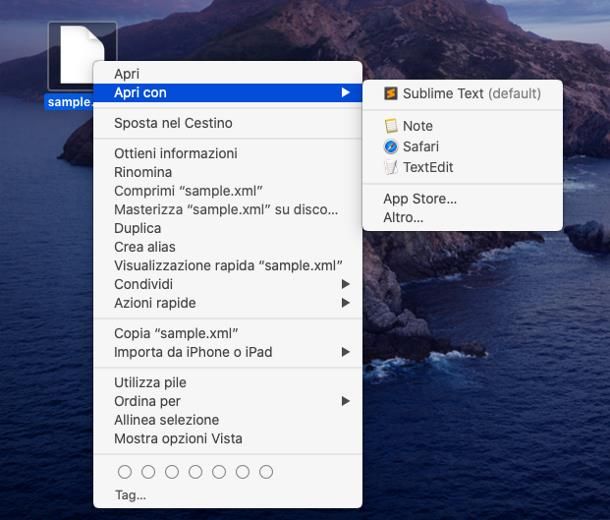Click the first tag color circle
Screen dimensions: 610x520
(124, 472)
